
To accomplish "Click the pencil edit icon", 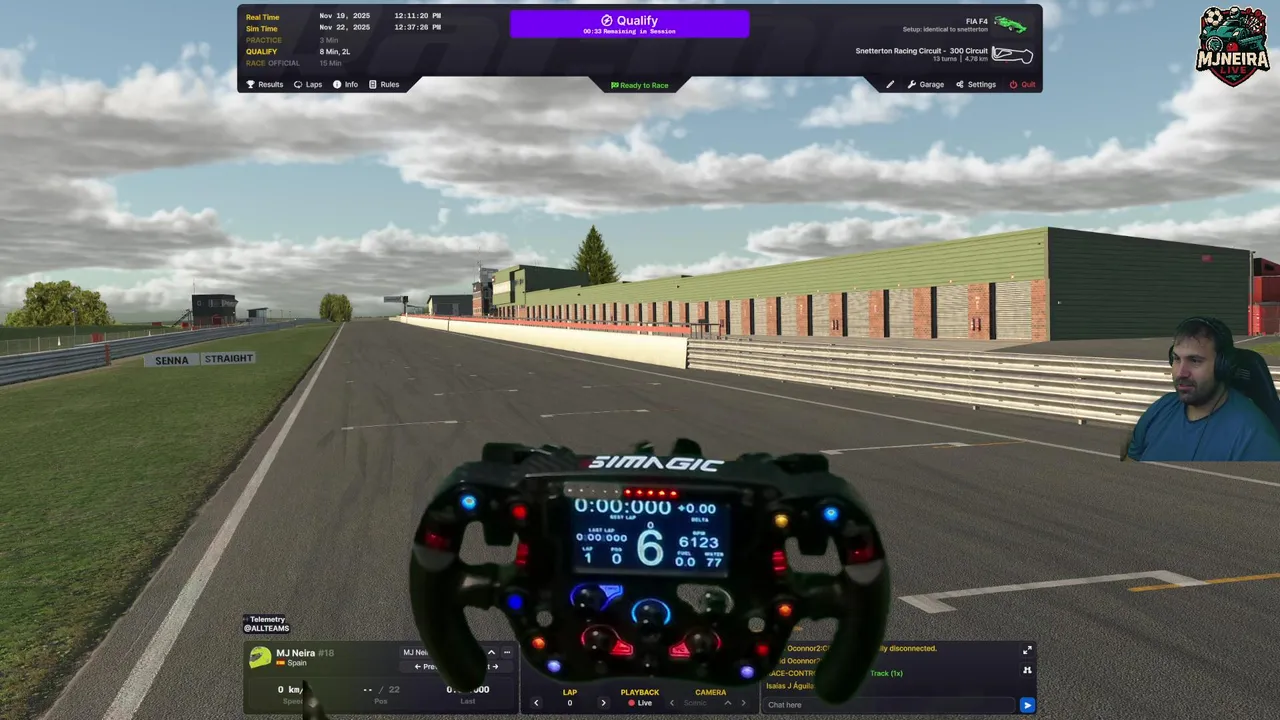I will coord(890,85).
